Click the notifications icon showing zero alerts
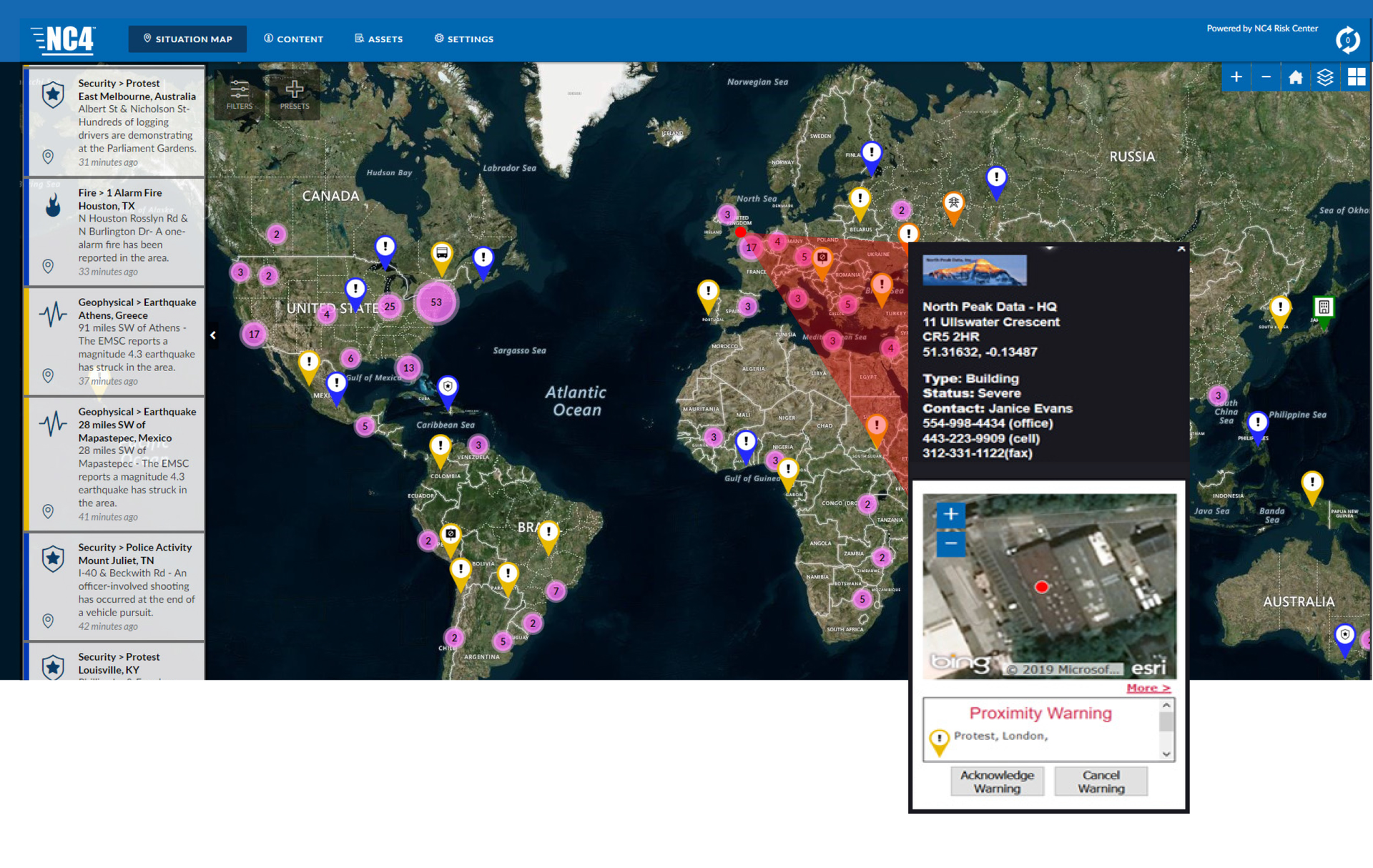The width and height of the screenshot is (1373, 868). pyautogui.click(x=1347, y=39)
